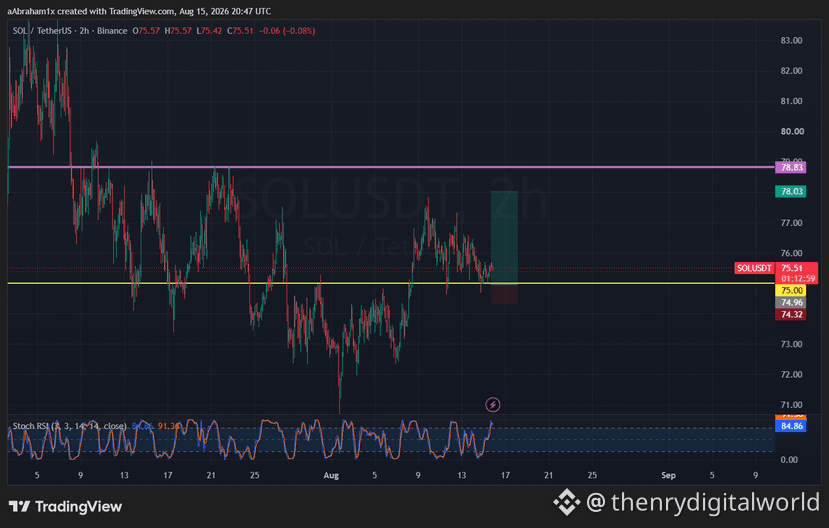This screenshot has width=829, height=528.
Task: Click the 71.00 price axis label
Action: (791, 405)
